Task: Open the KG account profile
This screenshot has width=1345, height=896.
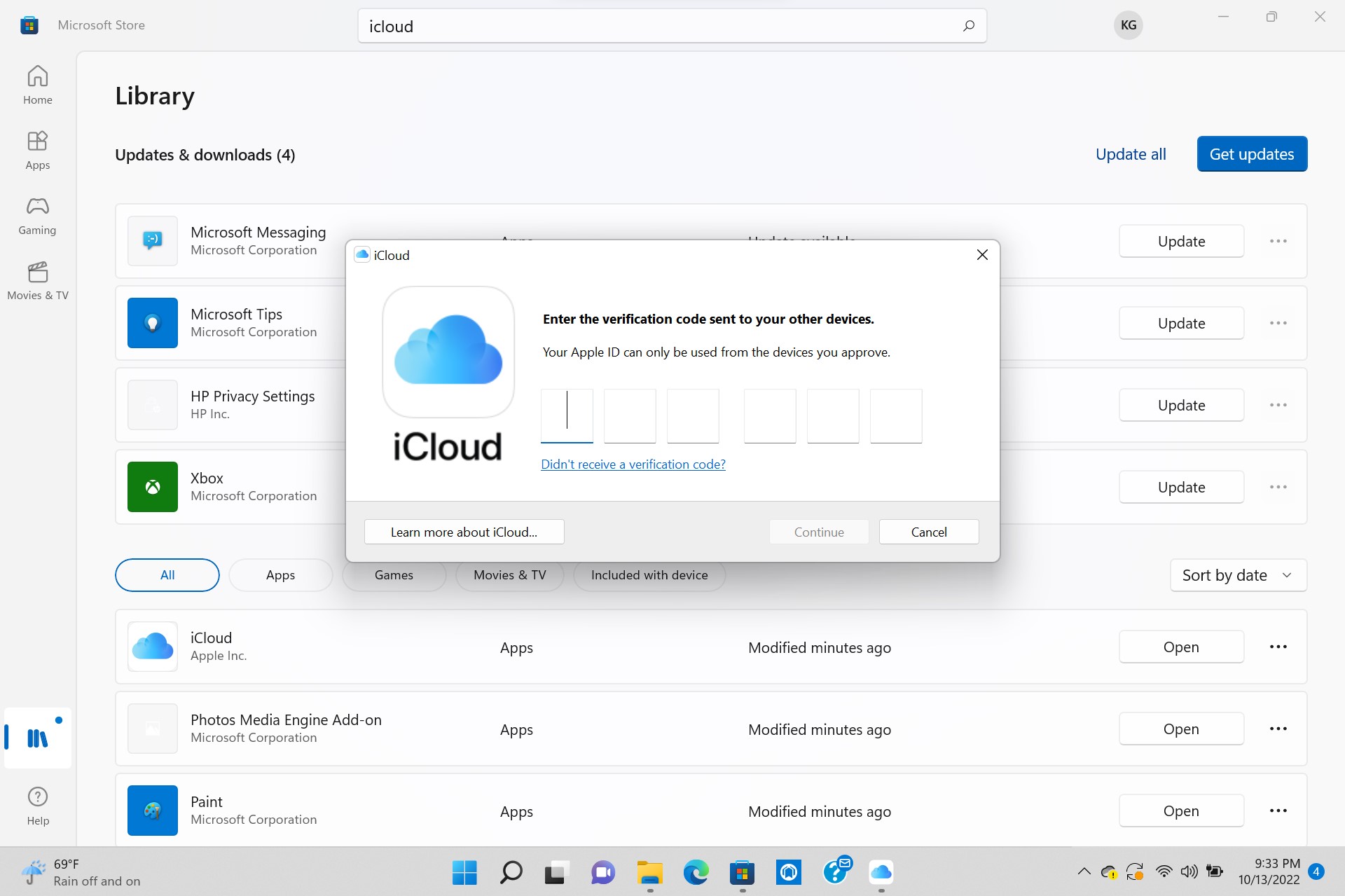Action: (1128, 25)
